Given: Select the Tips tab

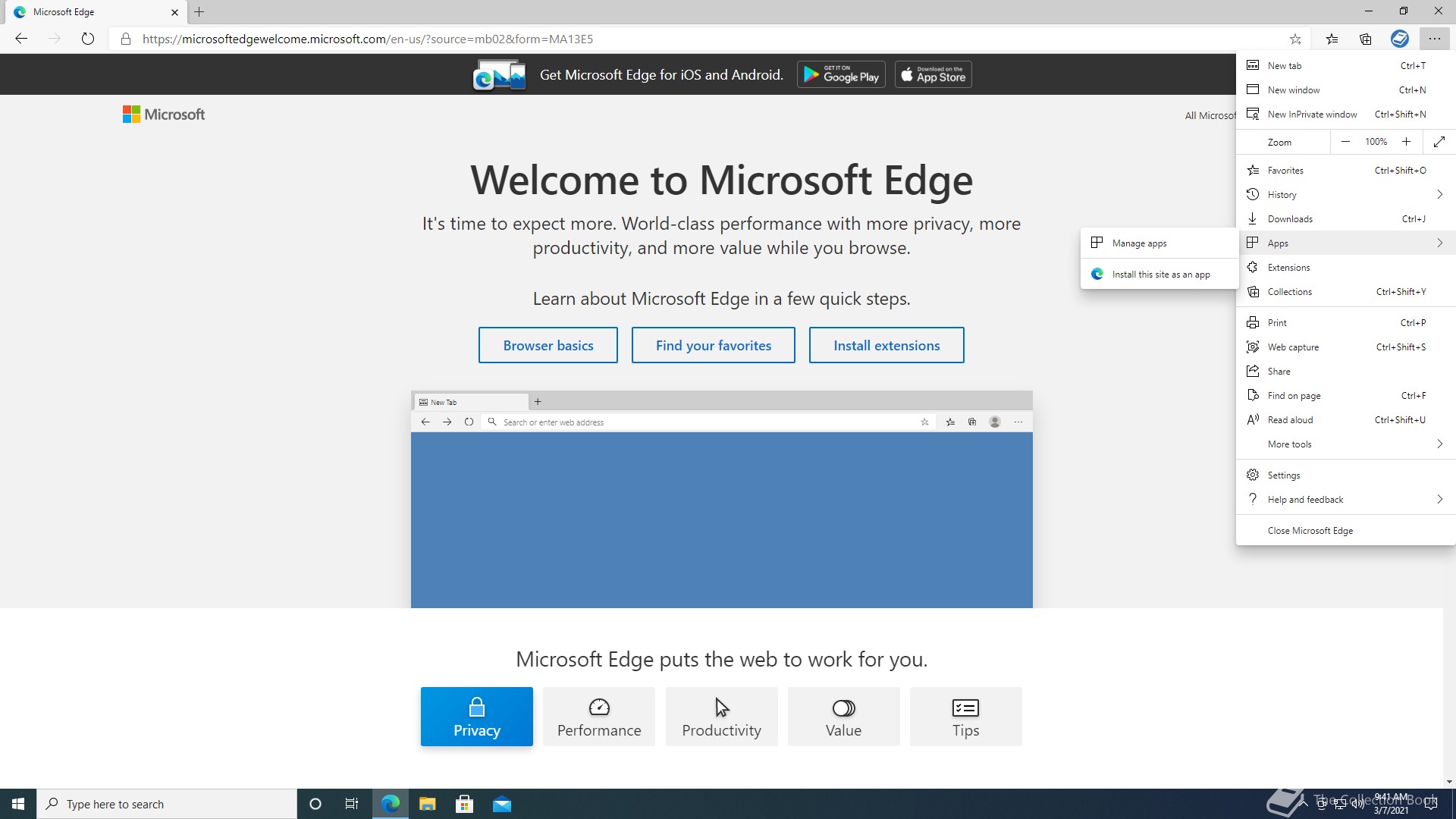Looking at the screenshot, I should pyautogui.click(x=965, y=717).
